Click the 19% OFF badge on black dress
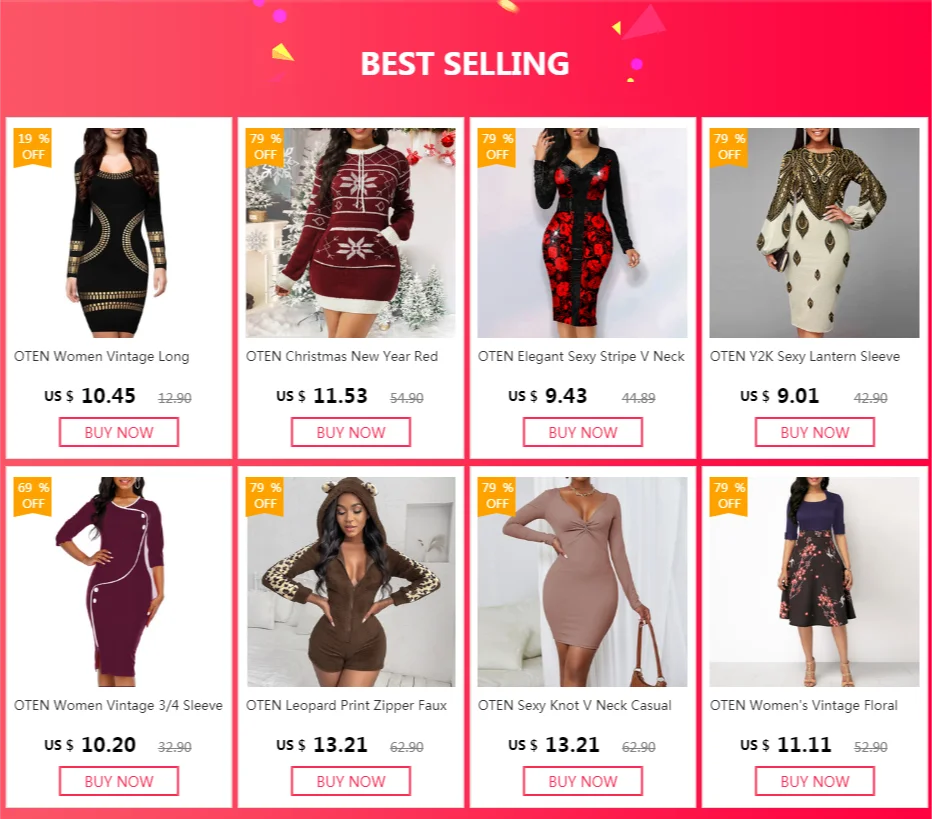This screenshot has width=932, height=819. [33, 147]
